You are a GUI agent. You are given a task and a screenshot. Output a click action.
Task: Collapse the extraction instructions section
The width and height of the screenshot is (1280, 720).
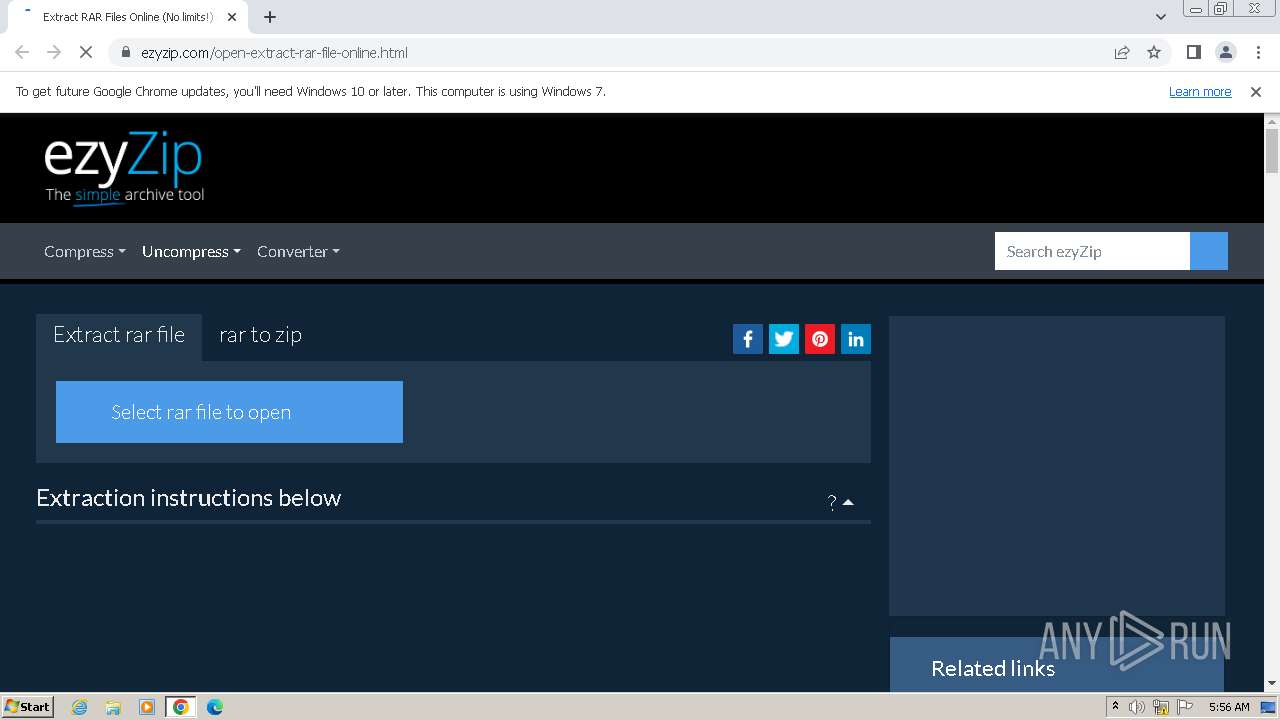pyautogui.click(x=840, y=502)
